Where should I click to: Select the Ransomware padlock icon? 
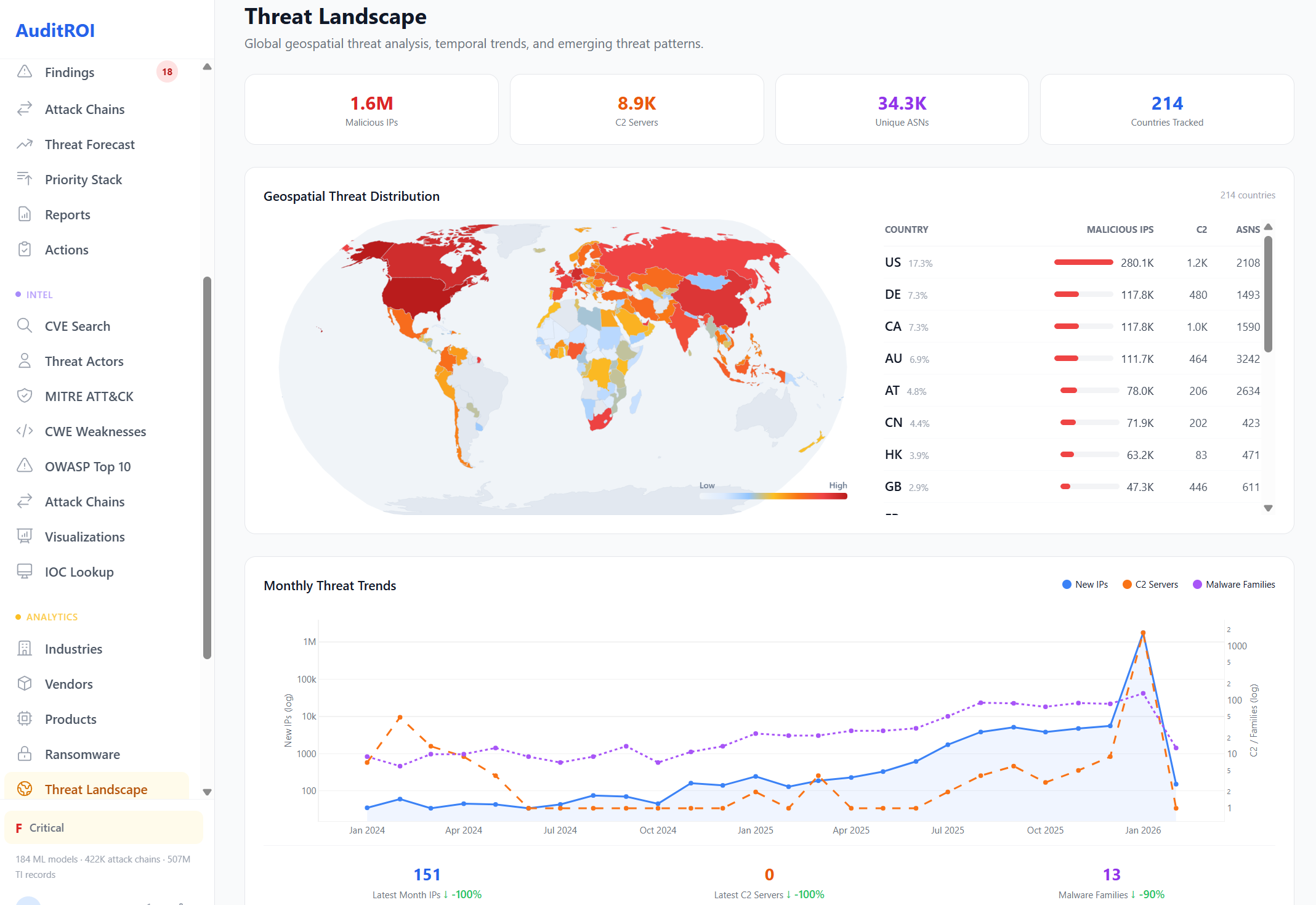point(25,754)
